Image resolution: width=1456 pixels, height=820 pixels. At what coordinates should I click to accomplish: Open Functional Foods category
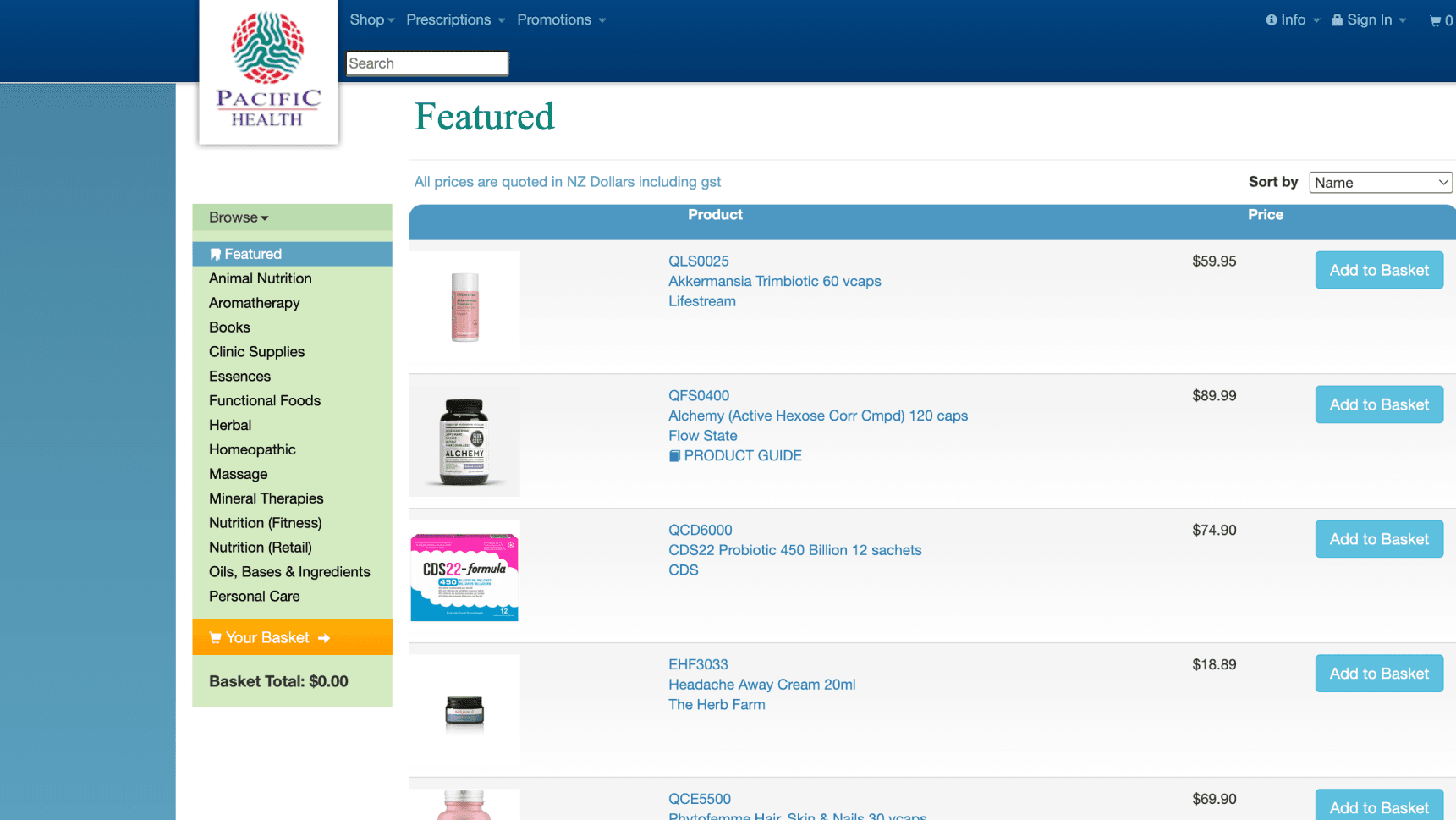pyautogui.click(x=265, y=401)
